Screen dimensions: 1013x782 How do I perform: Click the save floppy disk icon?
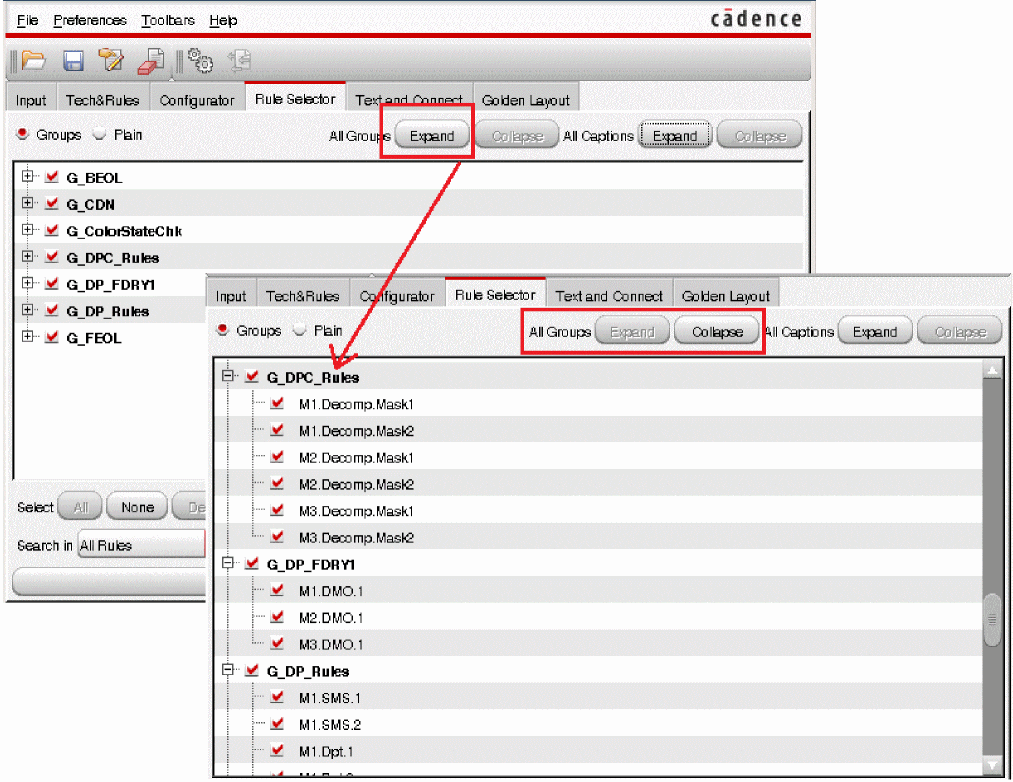click(x=73, y=61)
